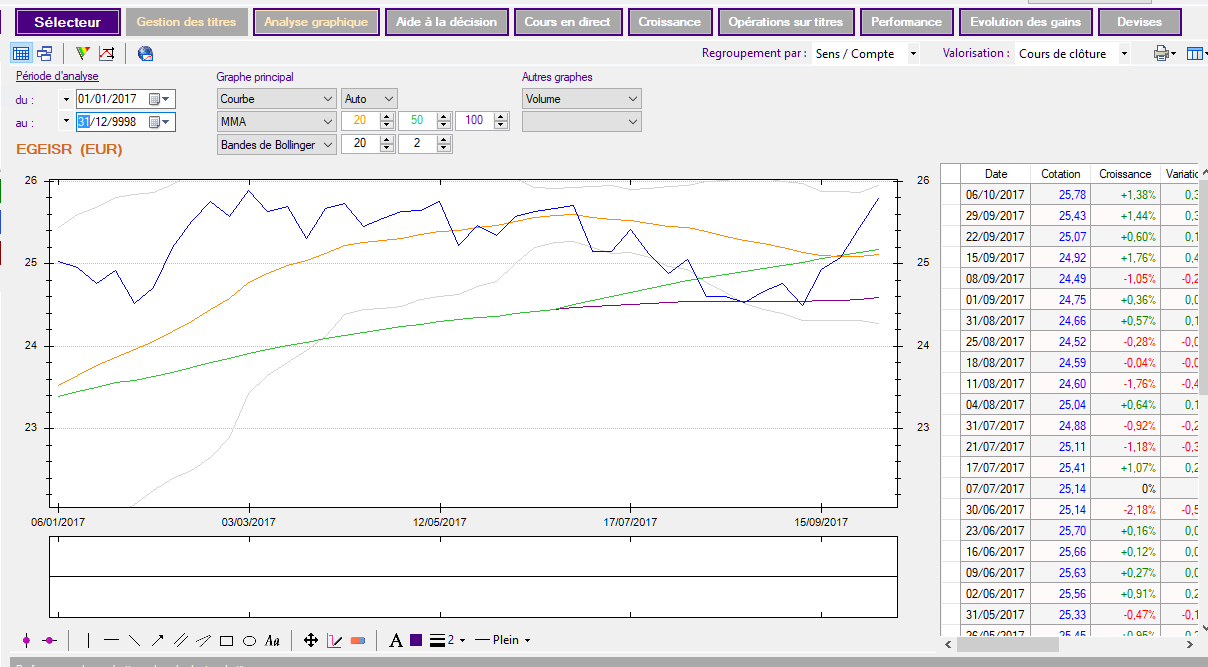Select the horizontal line drawing tool

click(111, 640)
